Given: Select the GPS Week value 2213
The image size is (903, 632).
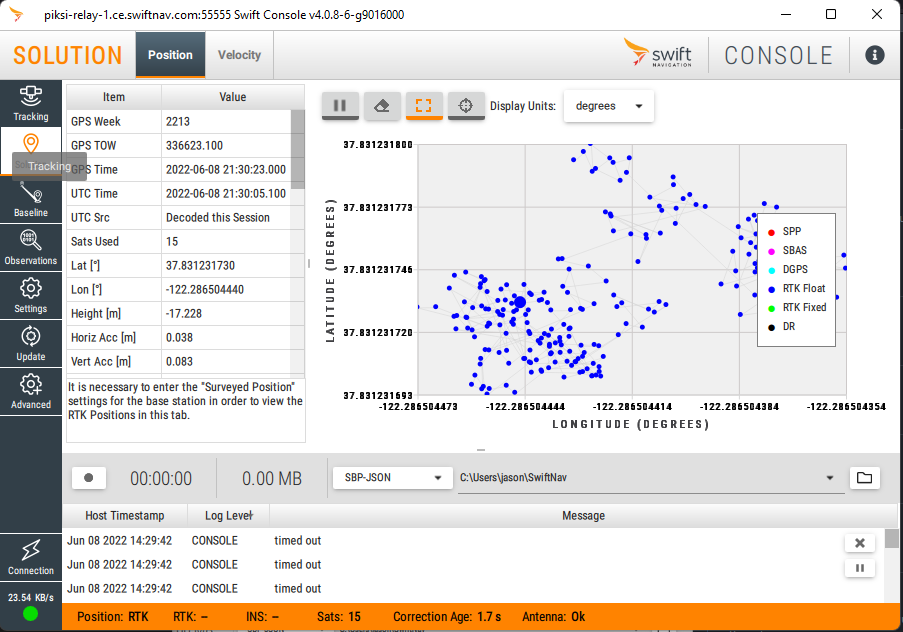Looking at the screenshot, I should [x=226, y=122].
